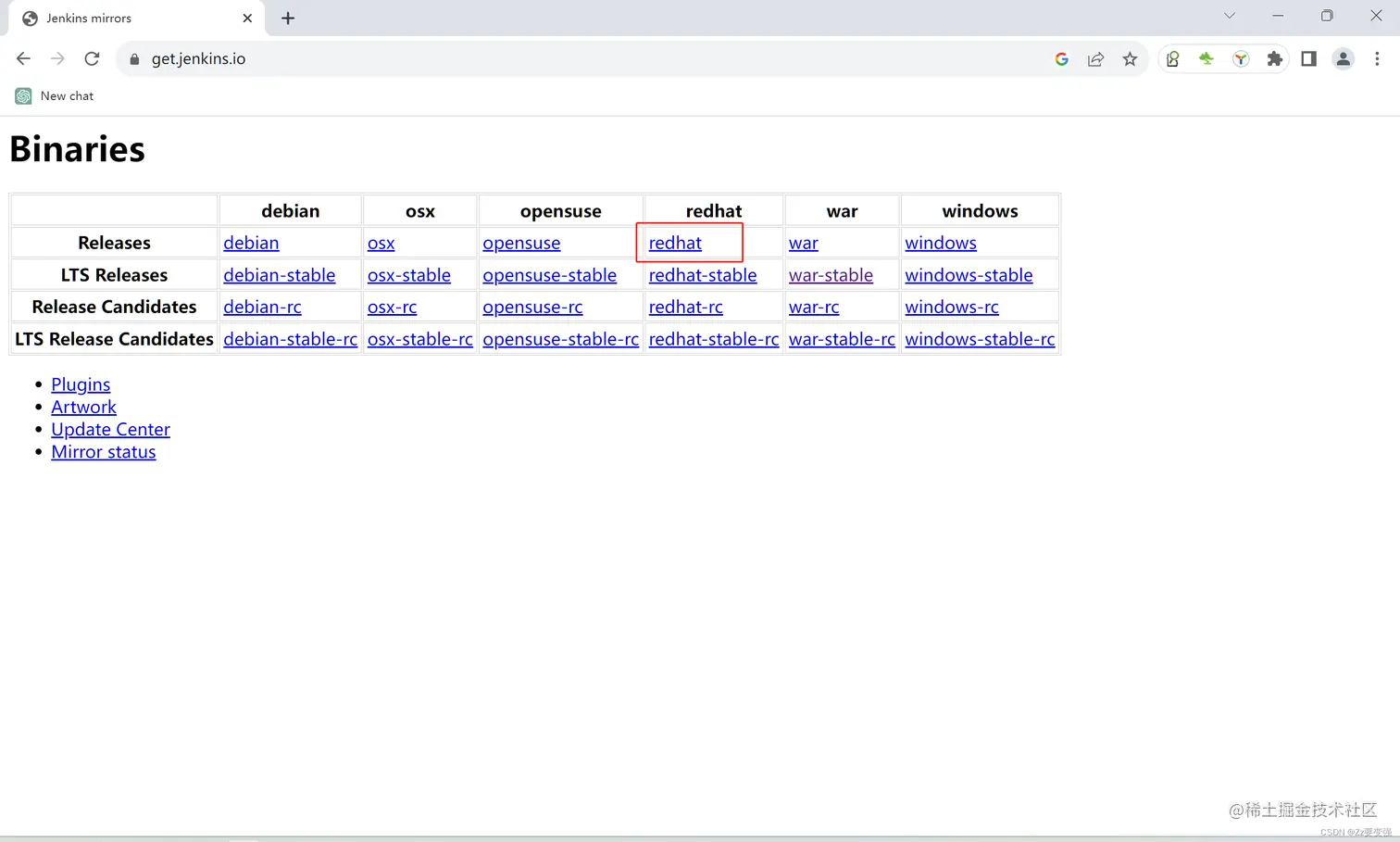Select the Jenkins mirrors tab

pyautogui.click(x=137, y=19)
